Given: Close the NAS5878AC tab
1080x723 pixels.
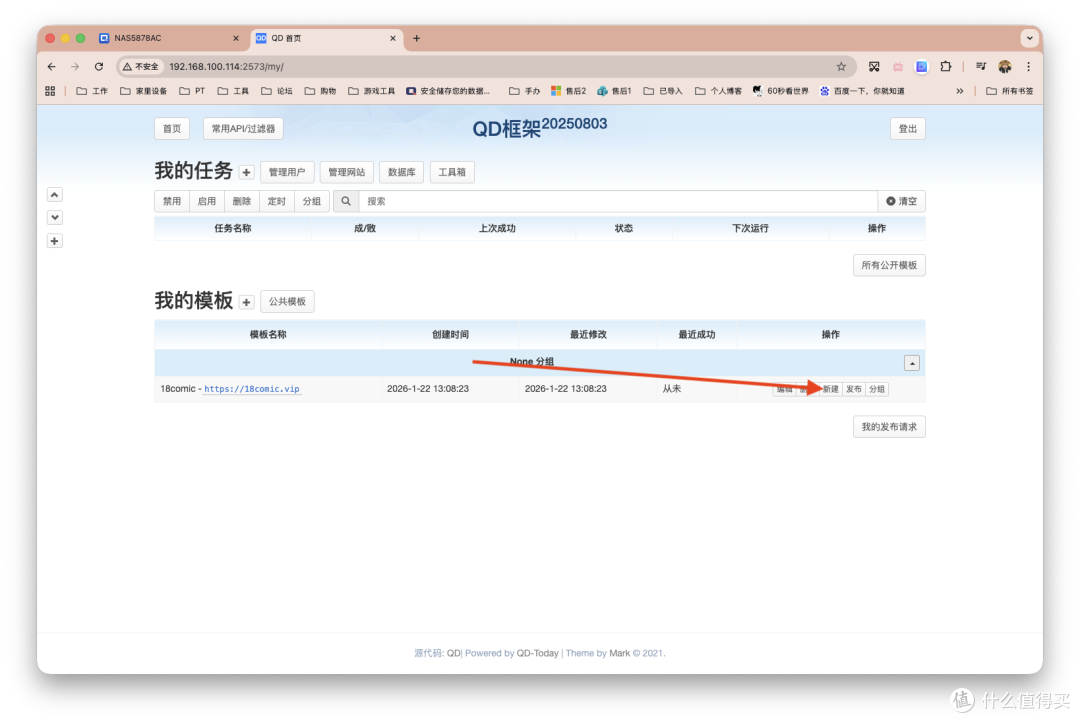Looking at the screenshot, I should tap(236, 39).
